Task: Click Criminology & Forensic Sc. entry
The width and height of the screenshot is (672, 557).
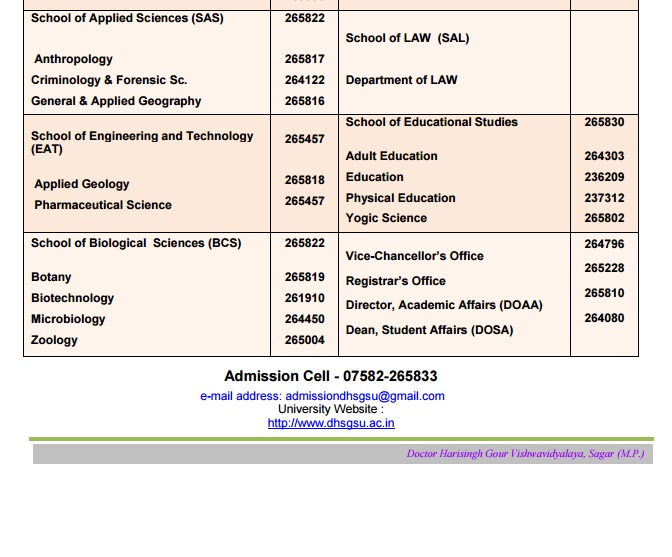Action: [x=109, y=80]
